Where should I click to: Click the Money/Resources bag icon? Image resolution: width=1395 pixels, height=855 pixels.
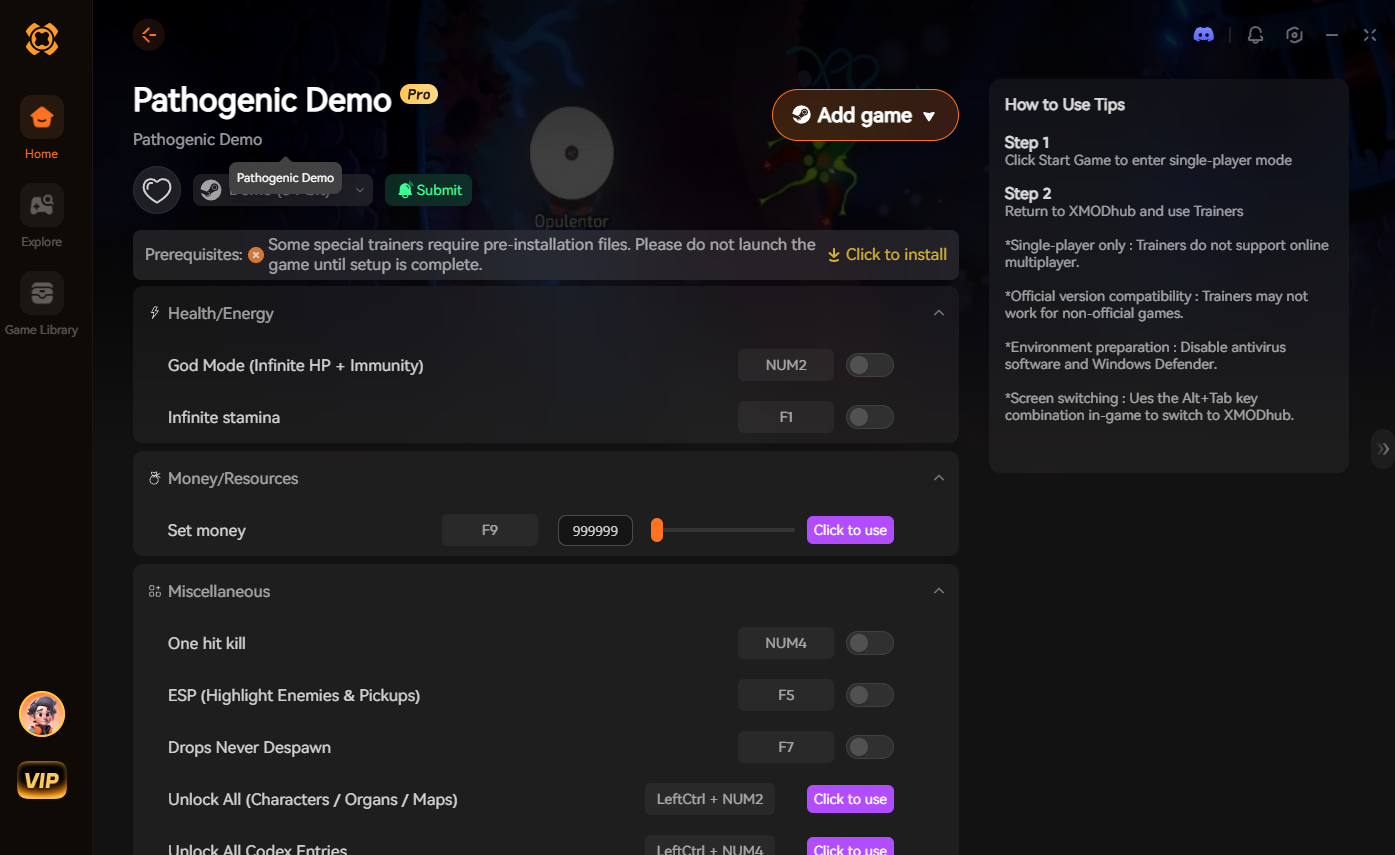pos(155,478)
